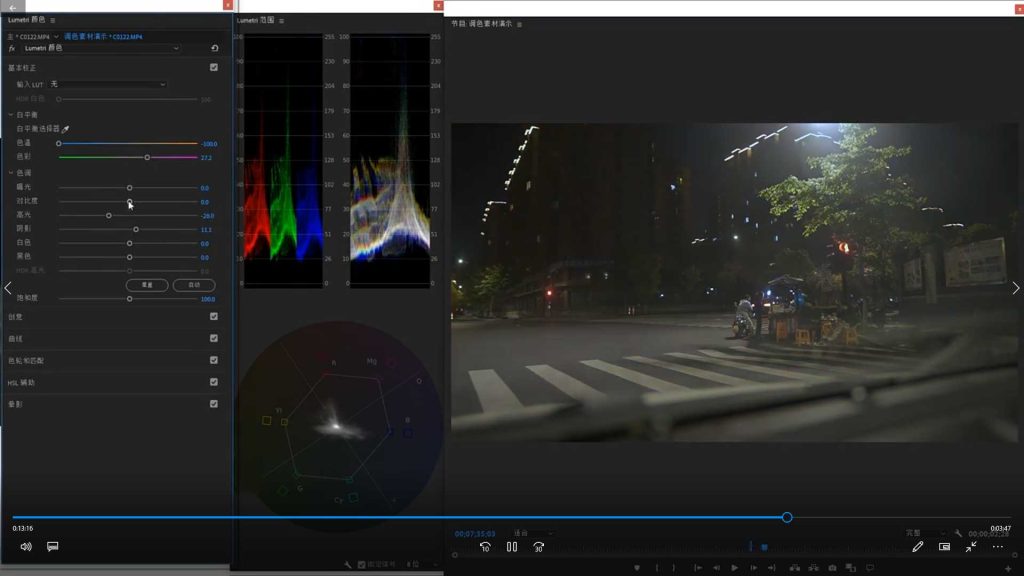Switch to mini player view
Image resolution: width=1024 pixels, height=576 pixels.
click(944, 547)
